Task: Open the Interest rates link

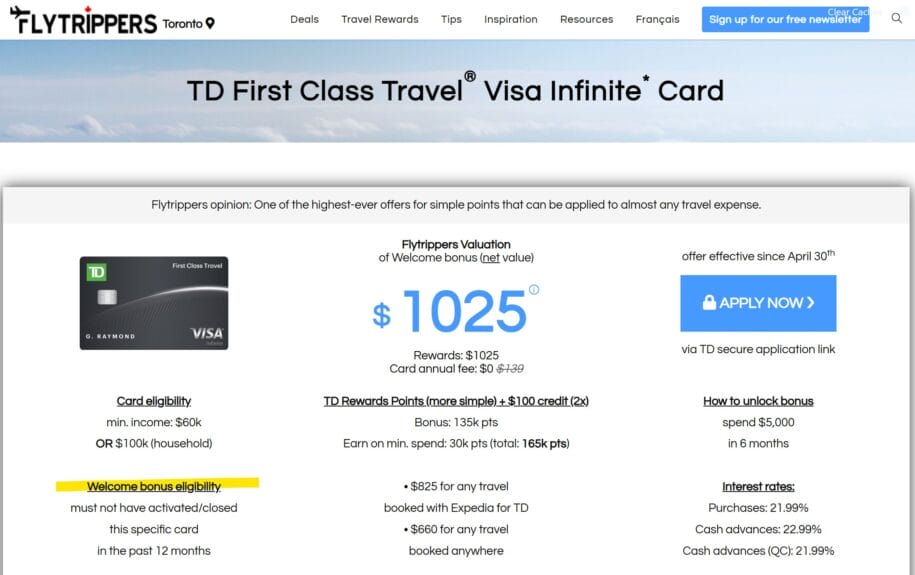Action: (758, 486)
